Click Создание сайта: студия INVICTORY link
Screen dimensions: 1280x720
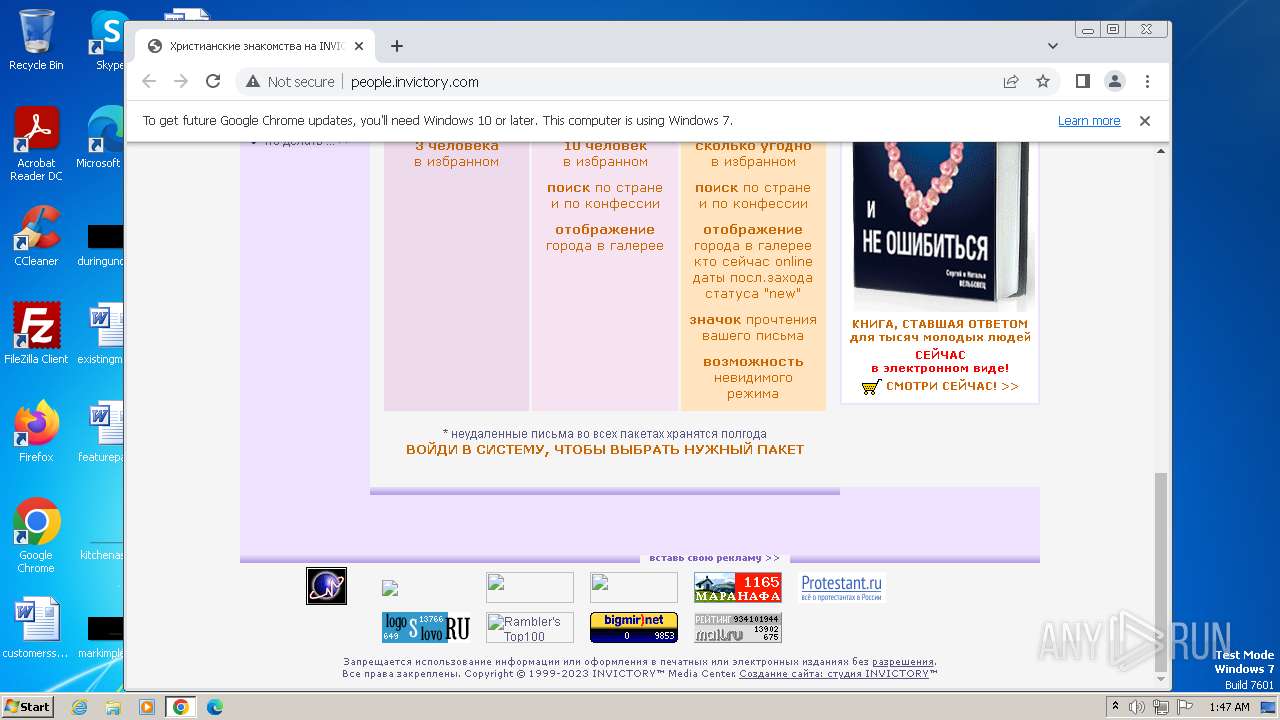[x=834, y=674]
